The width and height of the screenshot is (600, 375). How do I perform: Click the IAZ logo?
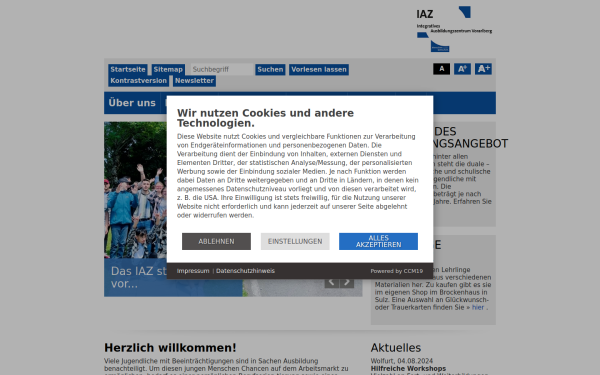pyautogui.click(x=454, y=29)
